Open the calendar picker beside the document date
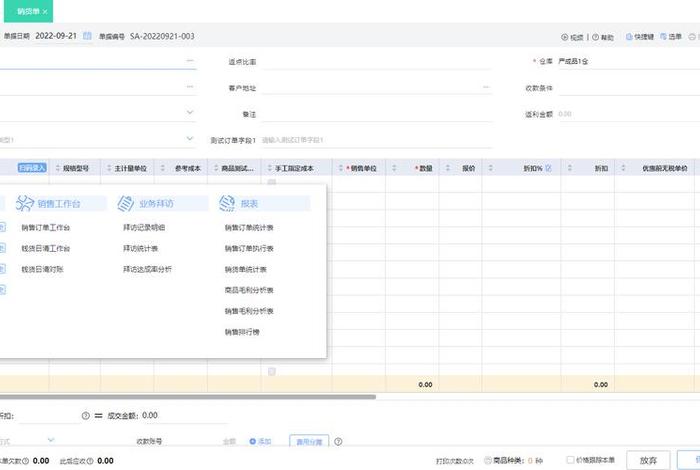The width and height of the screenshot is (700, 470). 87,36
